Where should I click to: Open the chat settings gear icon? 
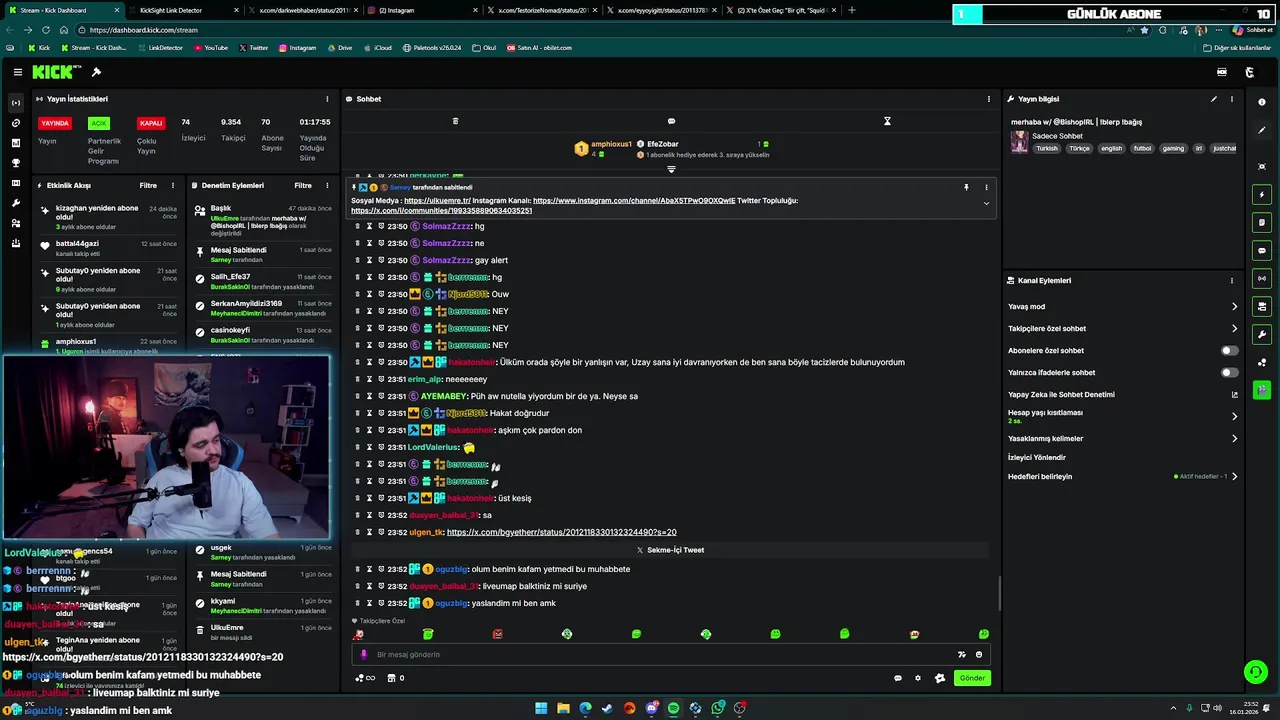(918, 678)
